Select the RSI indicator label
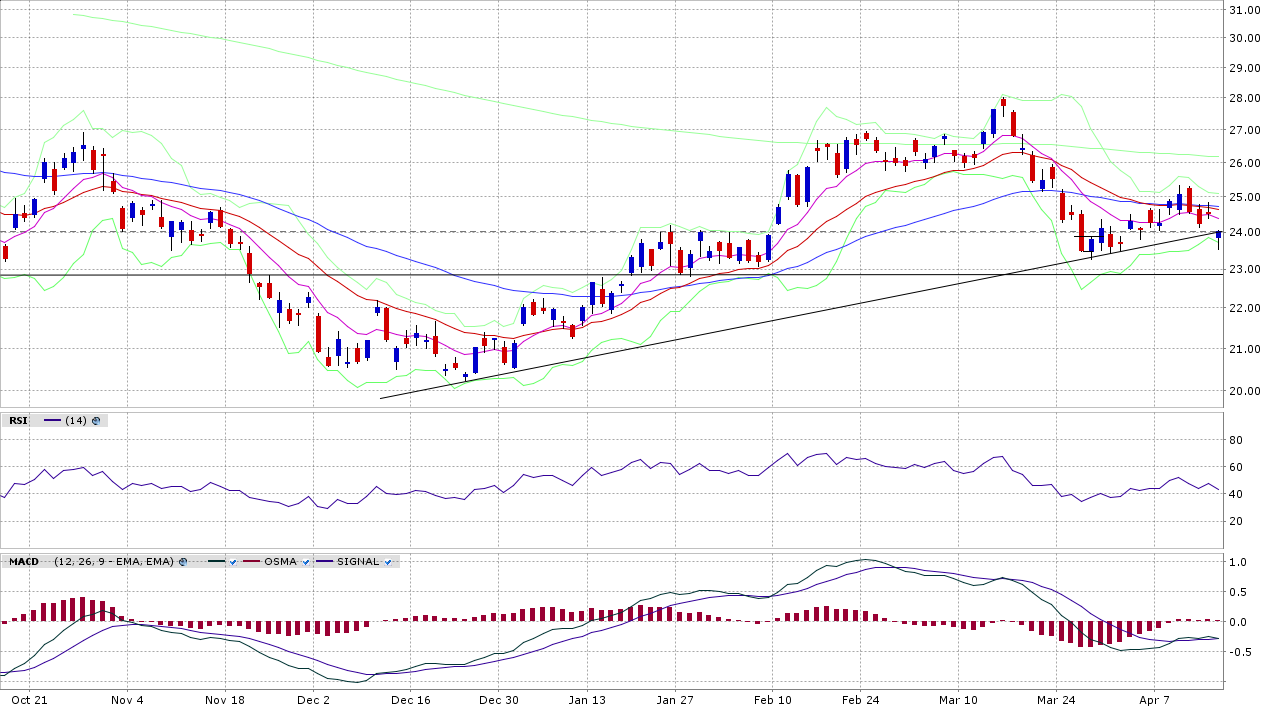Screen dimensions: 1269x714 (x=18, y=420)
